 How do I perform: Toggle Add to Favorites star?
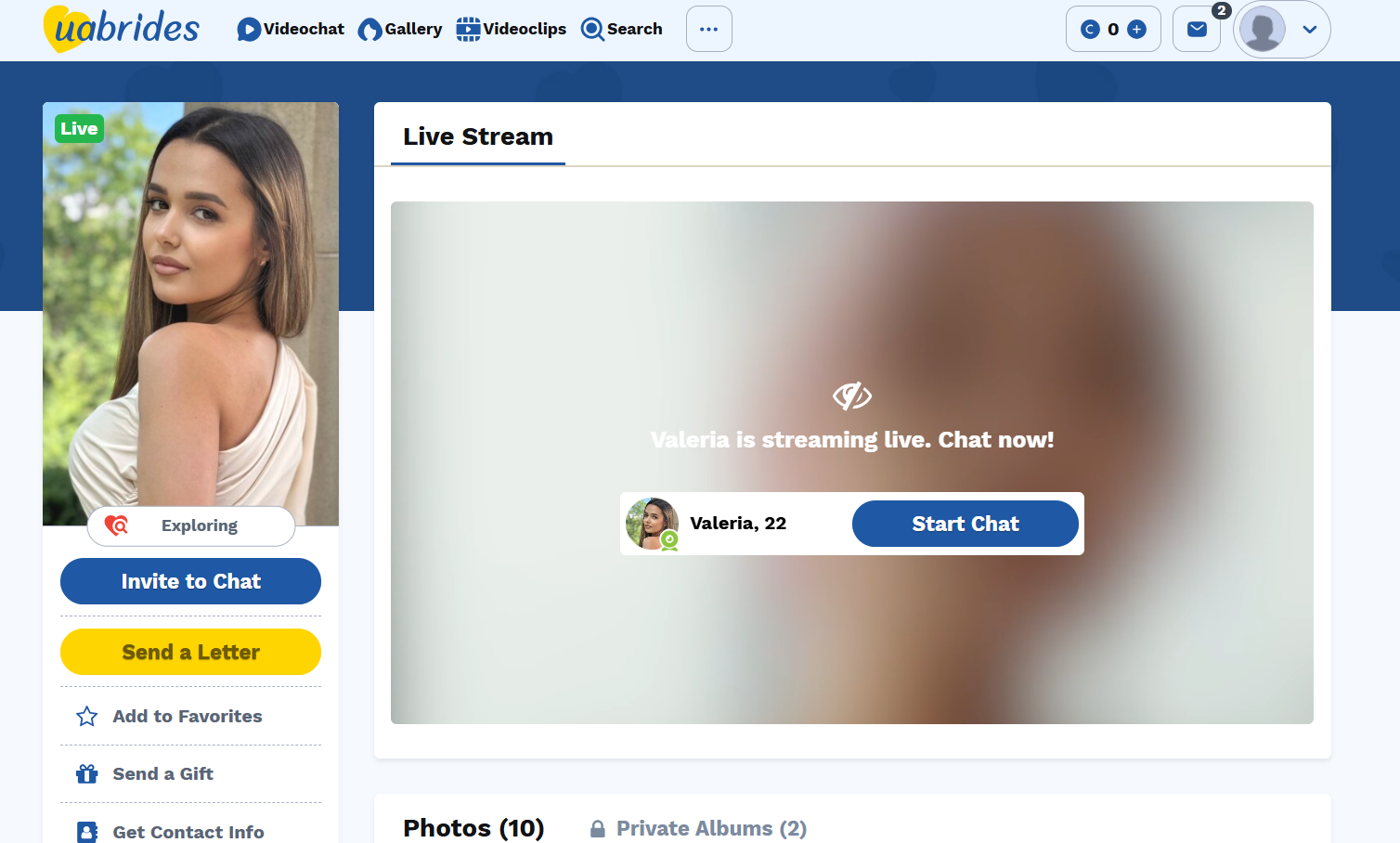click(87, 717)
